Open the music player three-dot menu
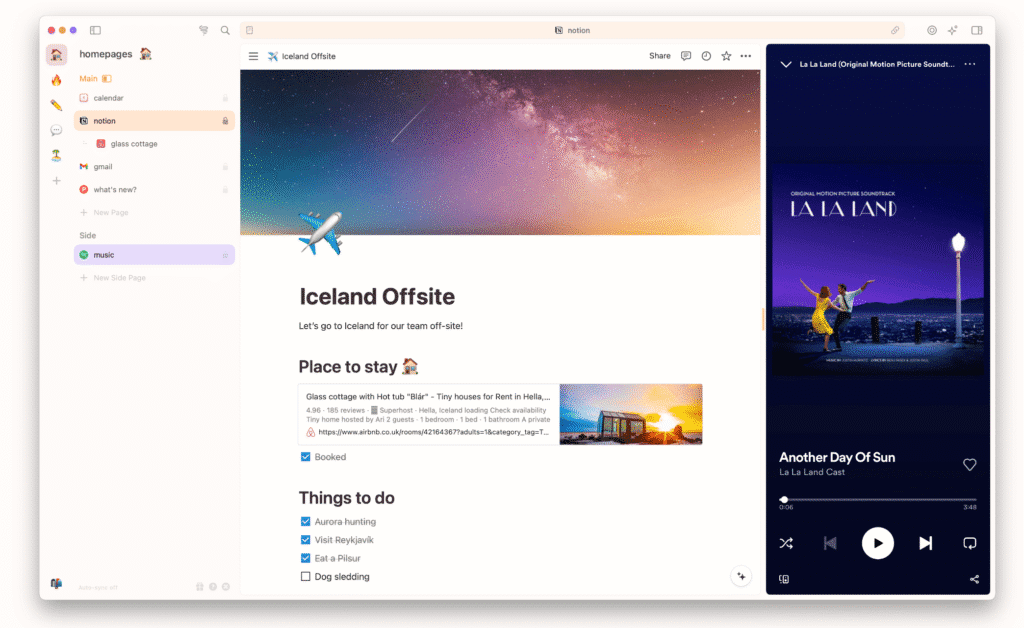 coord(969,64)
